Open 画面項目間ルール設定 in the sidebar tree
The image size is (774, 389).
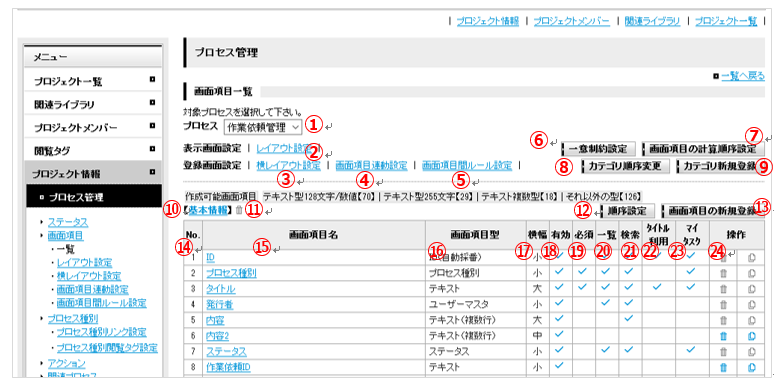(x=101, y=303)
